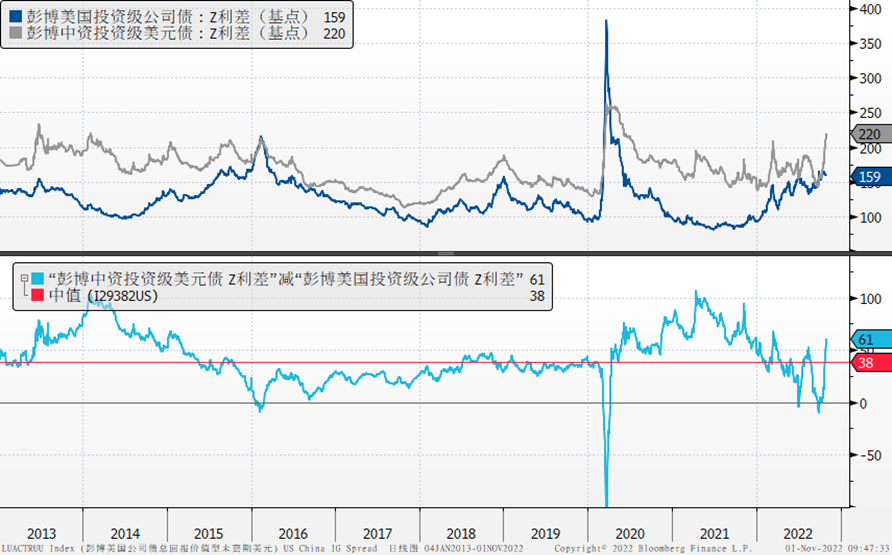
Task: Click the 2017 year label on the time axis
Action: (x=377, y=534)
